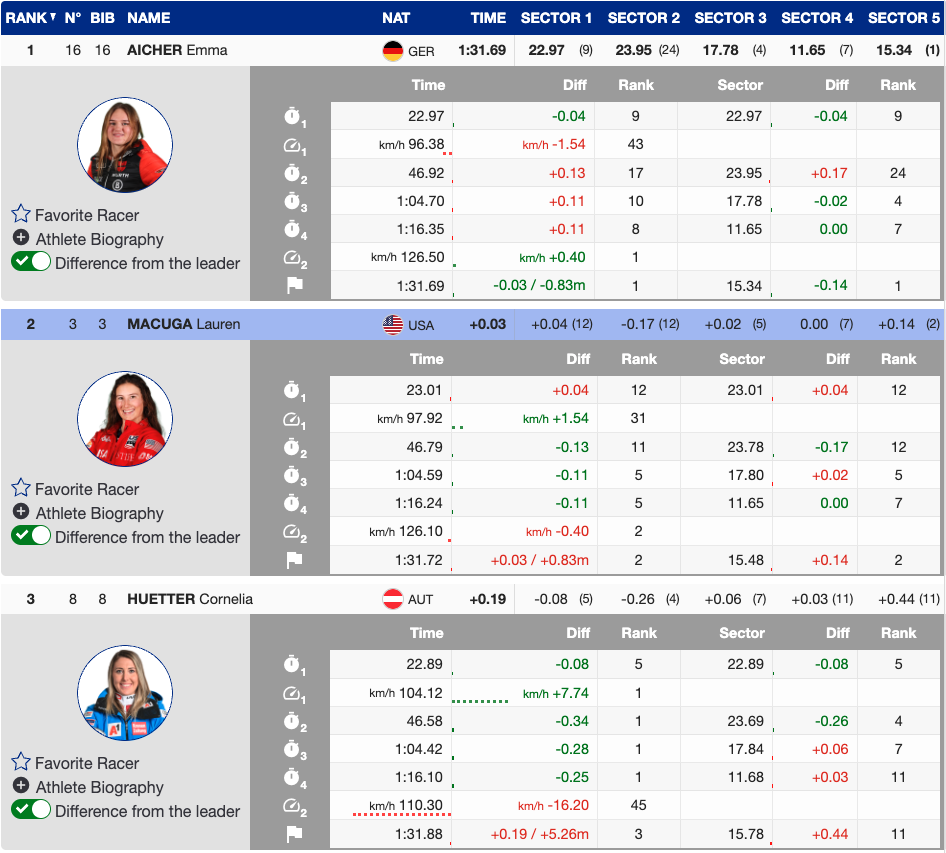
Task: Click the speedometer 1 icon in Huetter's table
Action: click(293, 693)
